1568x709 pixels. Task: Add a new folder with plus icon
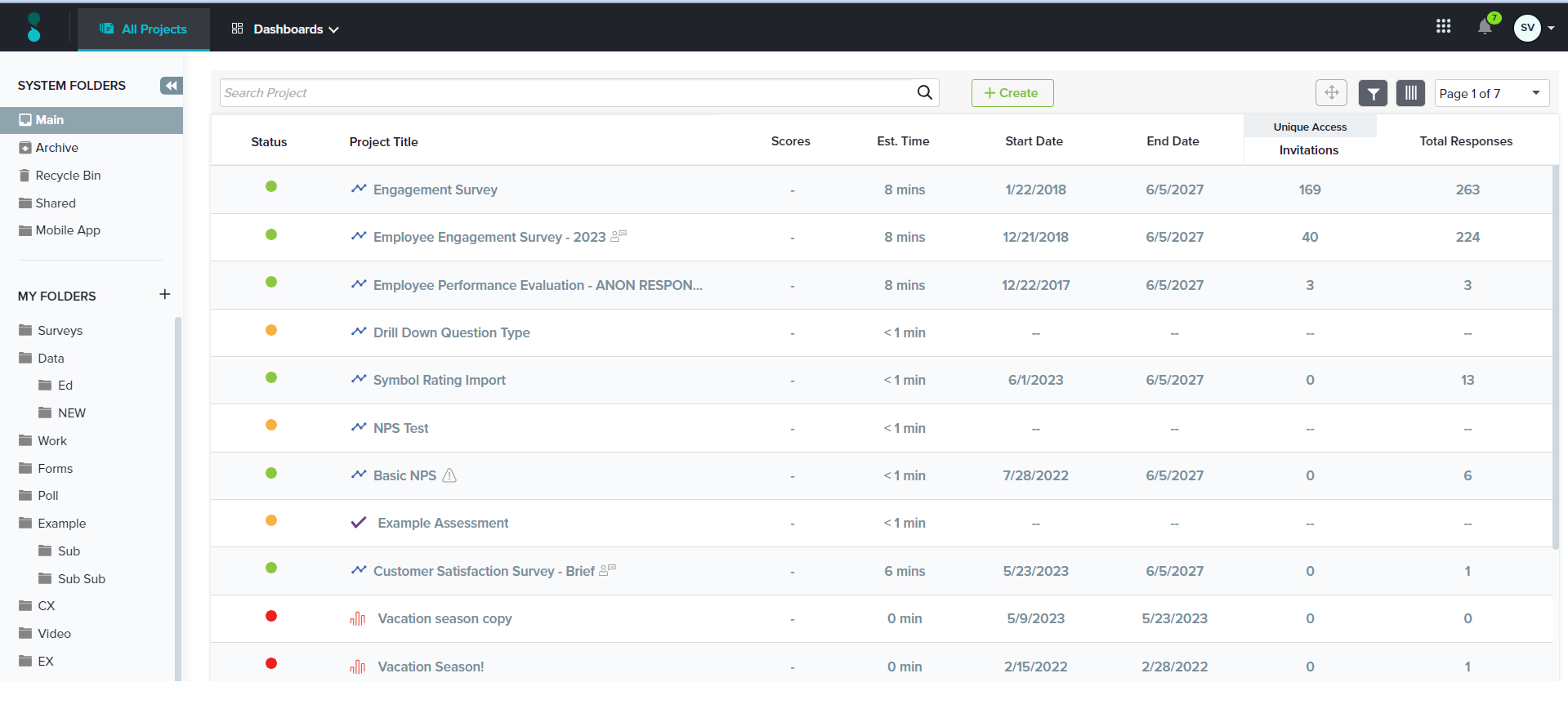(164, 294)
